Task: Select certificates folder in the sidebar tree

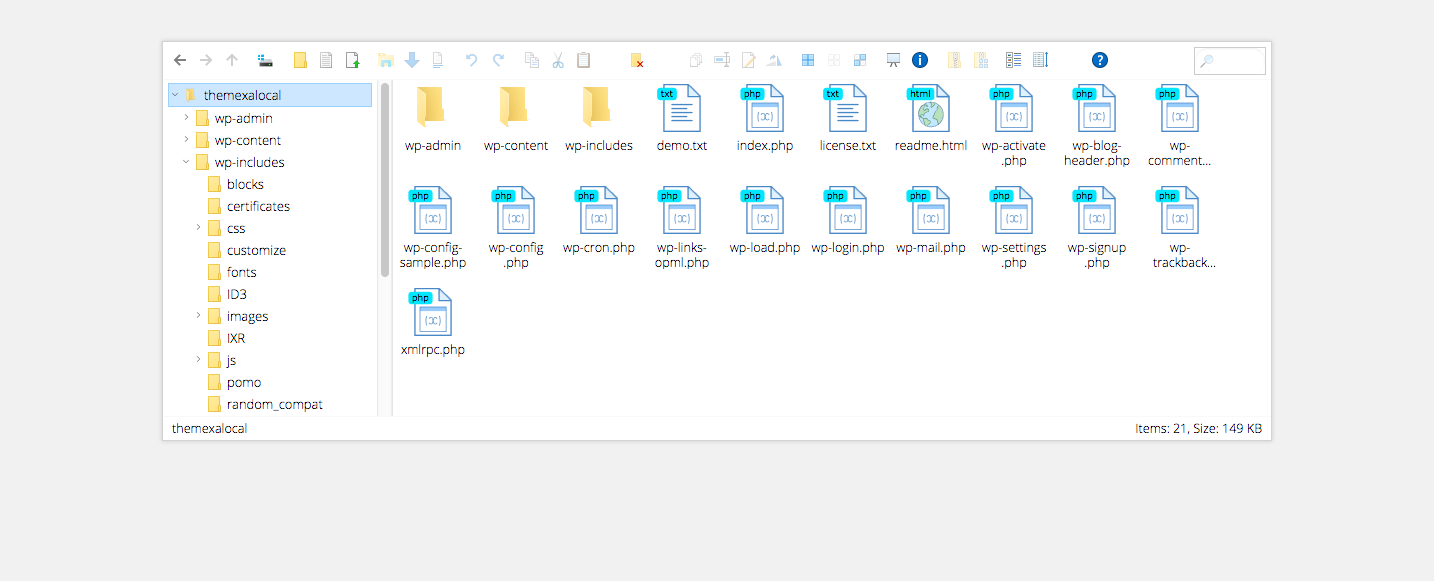Action: coord(257,206)
